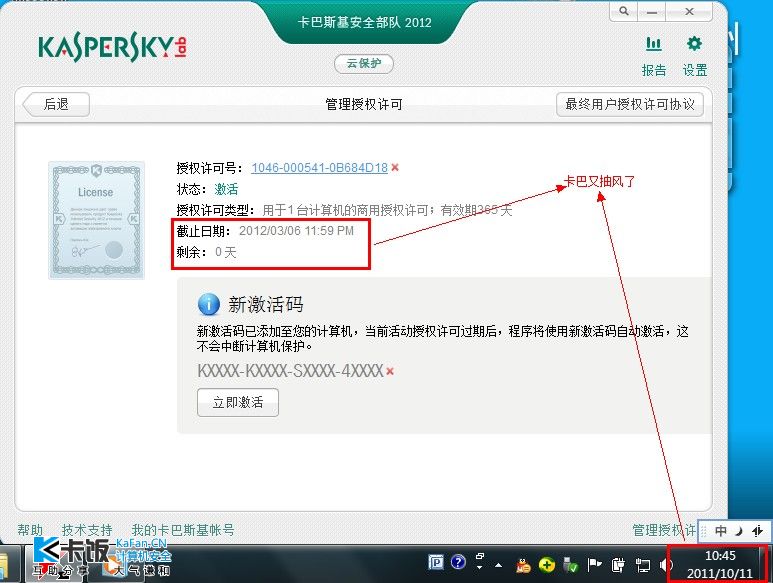Click activation code KXXXX-KXXXX-SXXXX-4XXXX
773x583 pixels.
click(x=290, y=371)
